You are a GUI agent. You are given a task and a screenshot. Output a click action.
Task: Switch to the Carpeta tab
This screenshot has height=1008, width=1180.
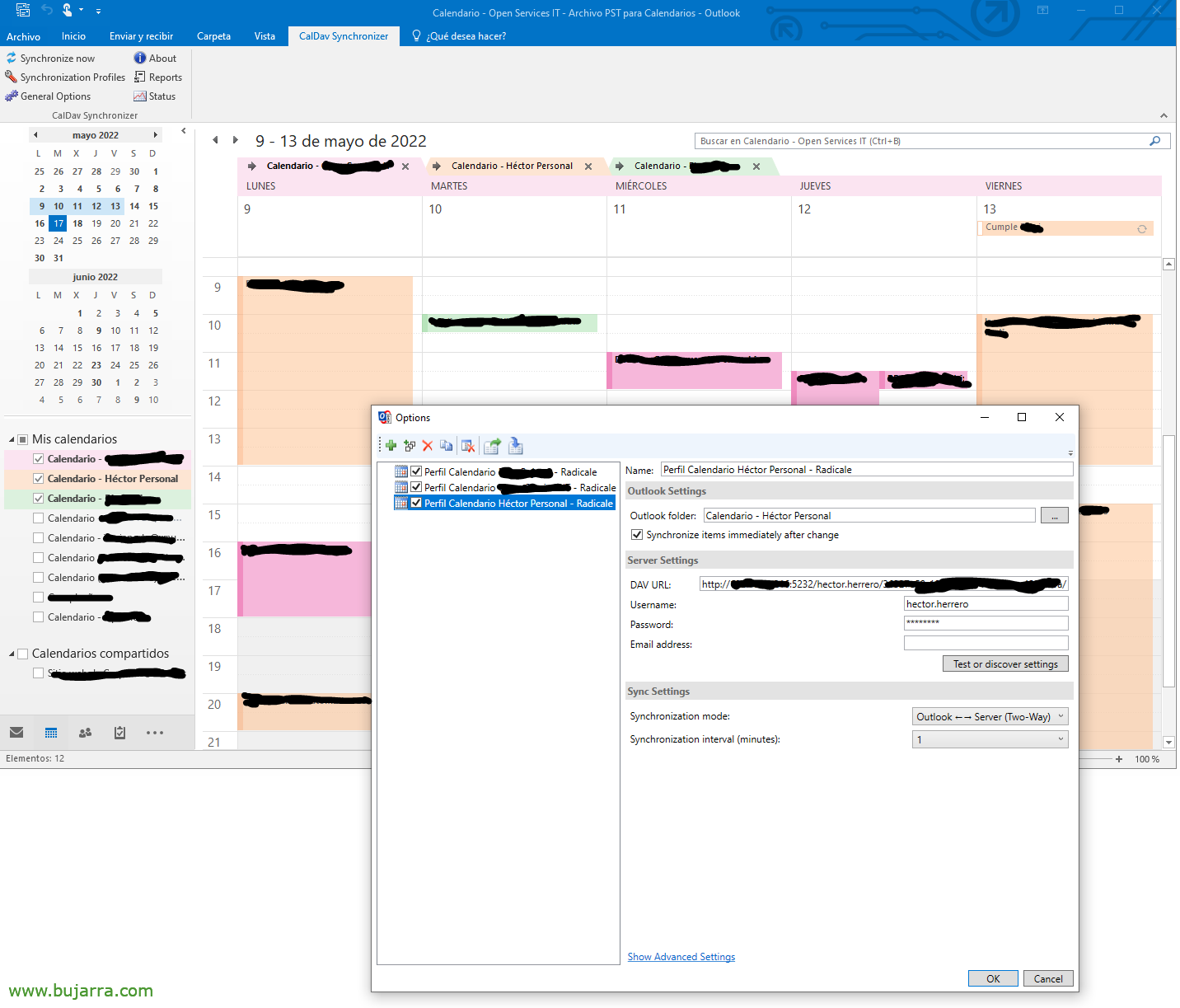pyautogui.click(x=213, y=36)
